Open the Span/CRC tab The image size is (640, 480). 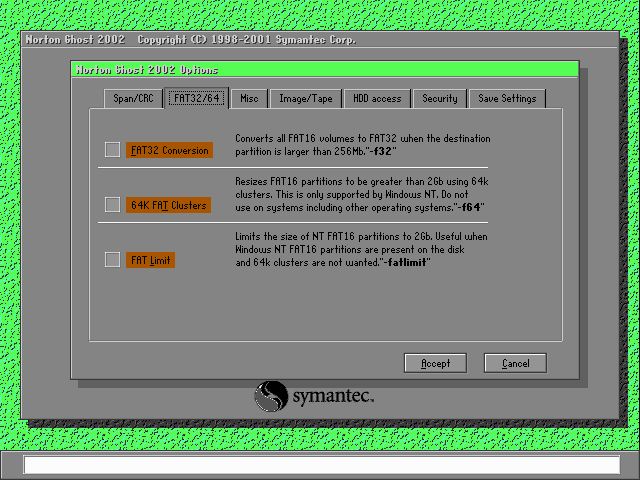coord(133,98)
